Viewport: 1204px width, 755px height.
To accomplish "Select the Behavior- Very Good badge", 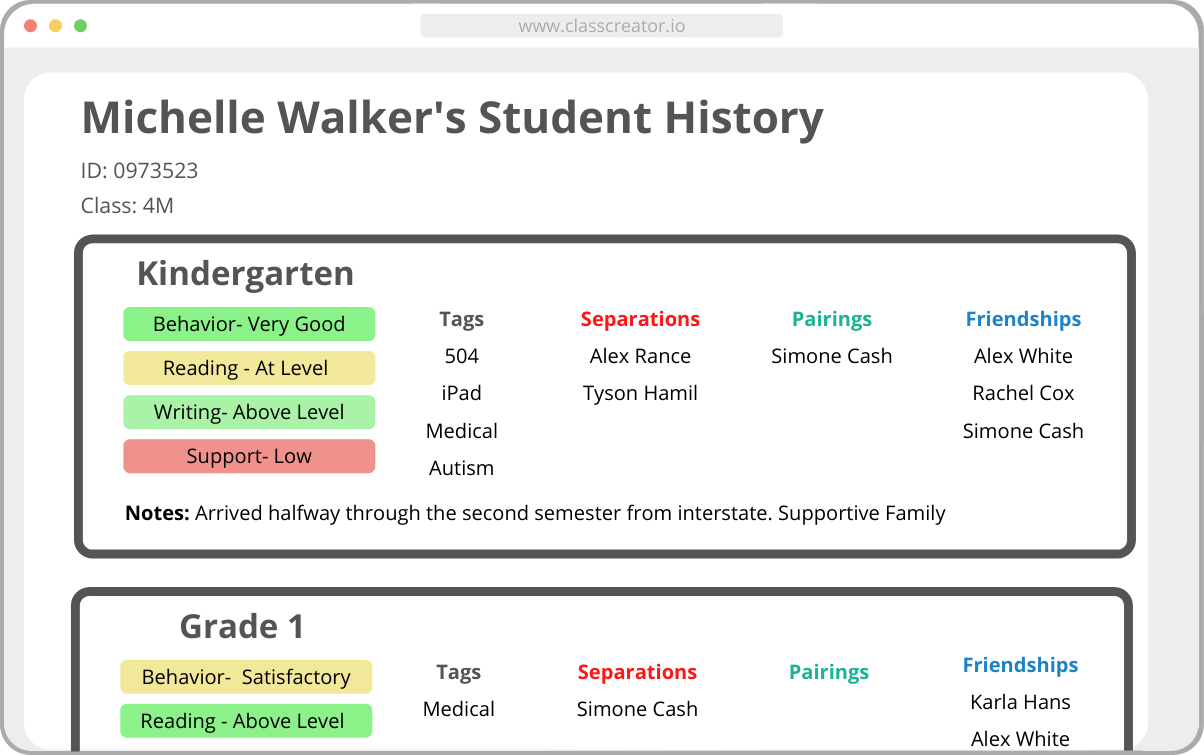I will pyautogui.click(x=249, y=324).
